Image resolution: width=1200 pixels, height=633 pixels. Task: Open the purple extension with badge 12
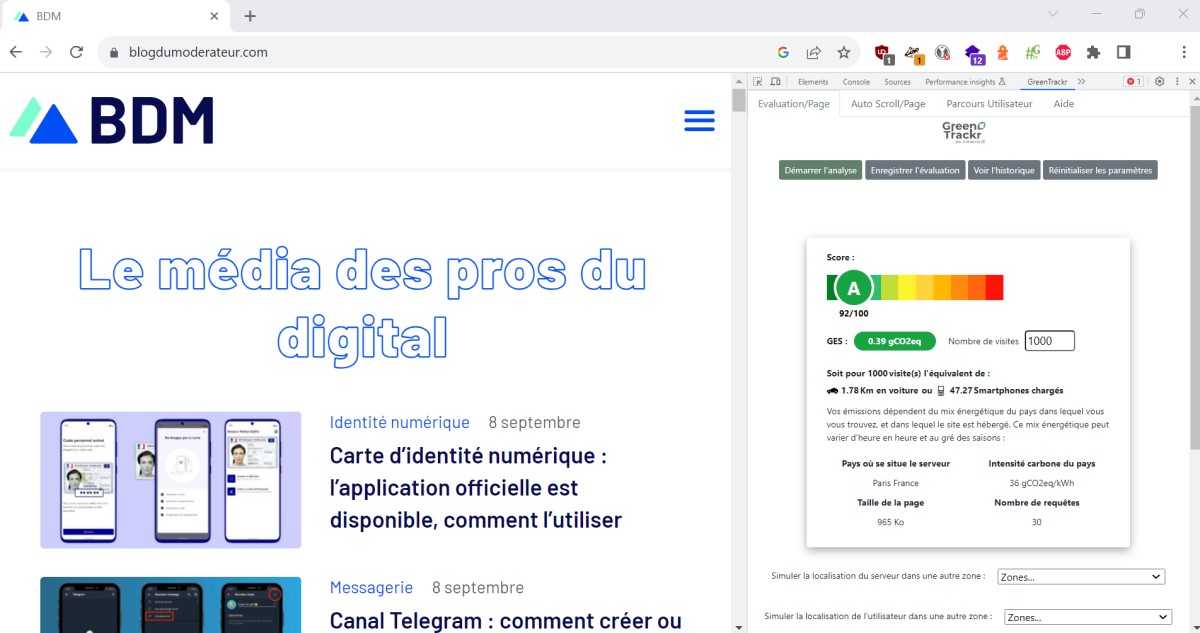coord(974,53)
